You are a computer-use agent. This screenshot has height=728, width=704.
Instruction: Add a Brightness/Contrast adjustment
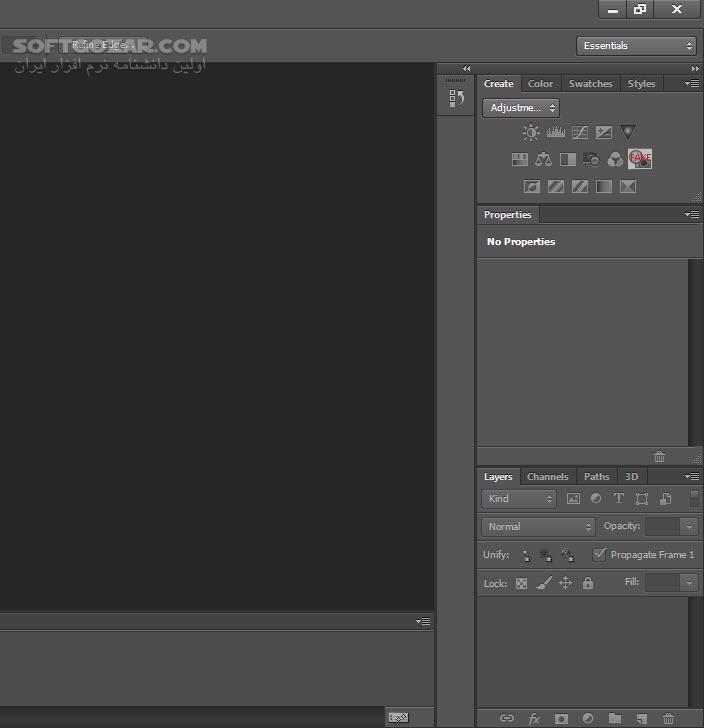point(531,132)
